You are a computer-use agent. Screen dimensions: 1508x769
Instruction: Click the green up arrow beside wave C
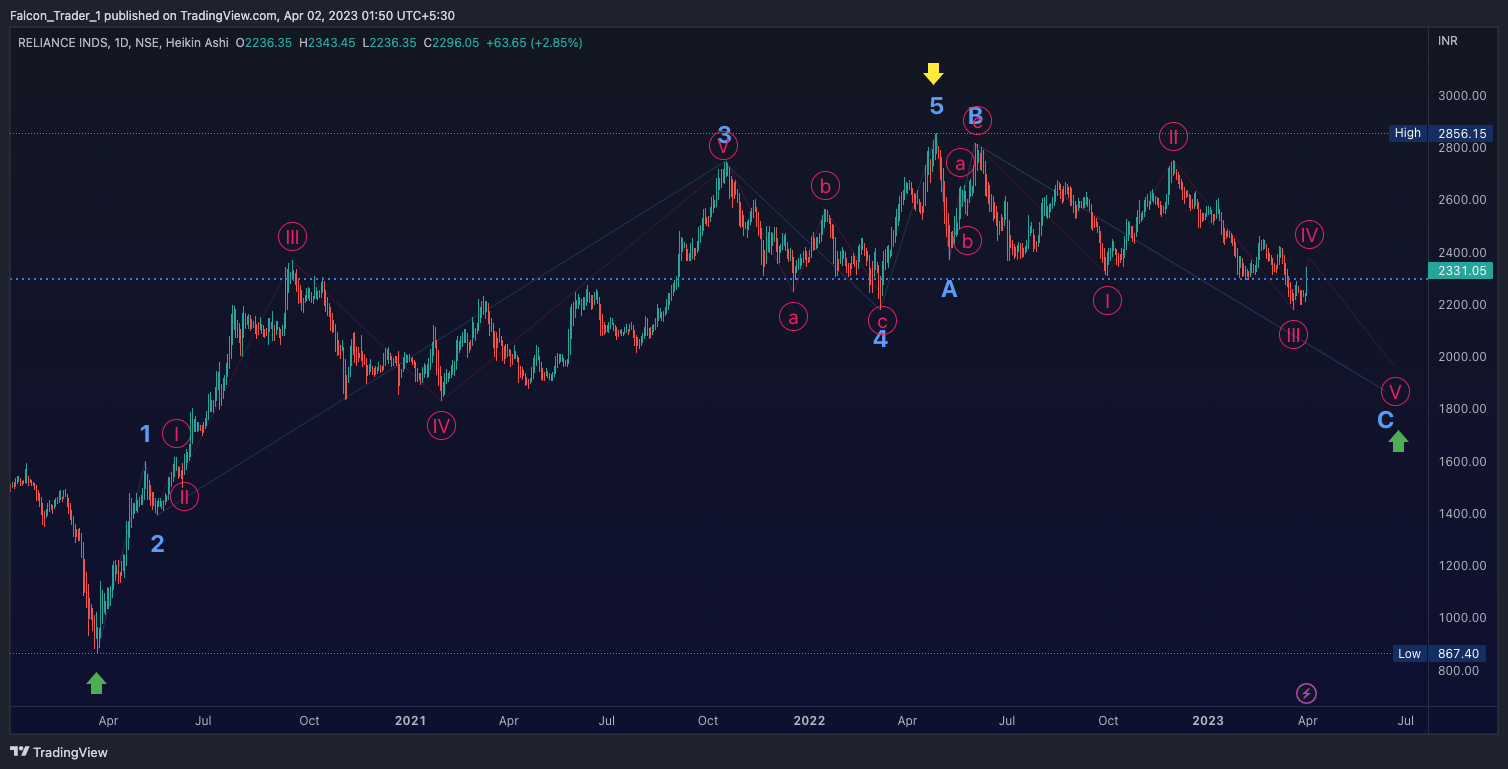pyautogui.click(x=1398, y=441)
